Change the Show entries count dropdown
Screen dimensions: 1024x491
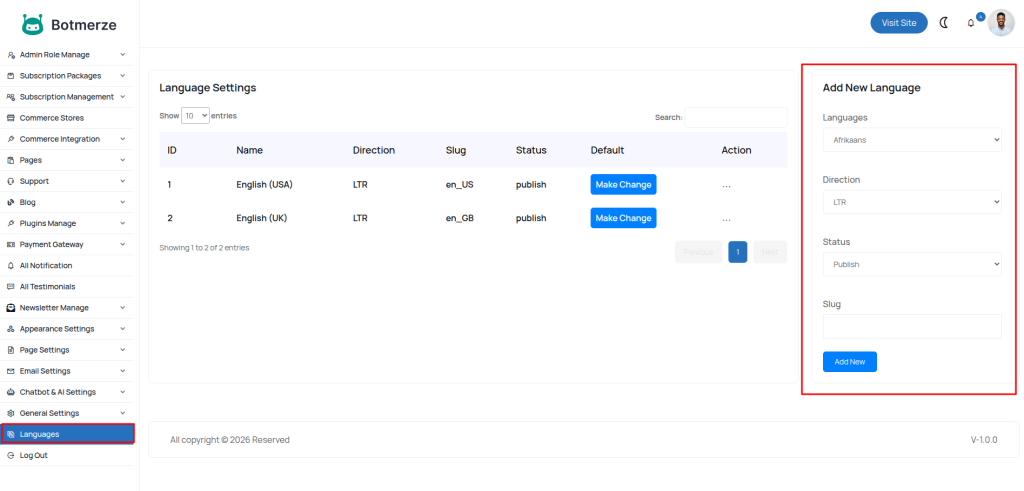click(195, 116)
